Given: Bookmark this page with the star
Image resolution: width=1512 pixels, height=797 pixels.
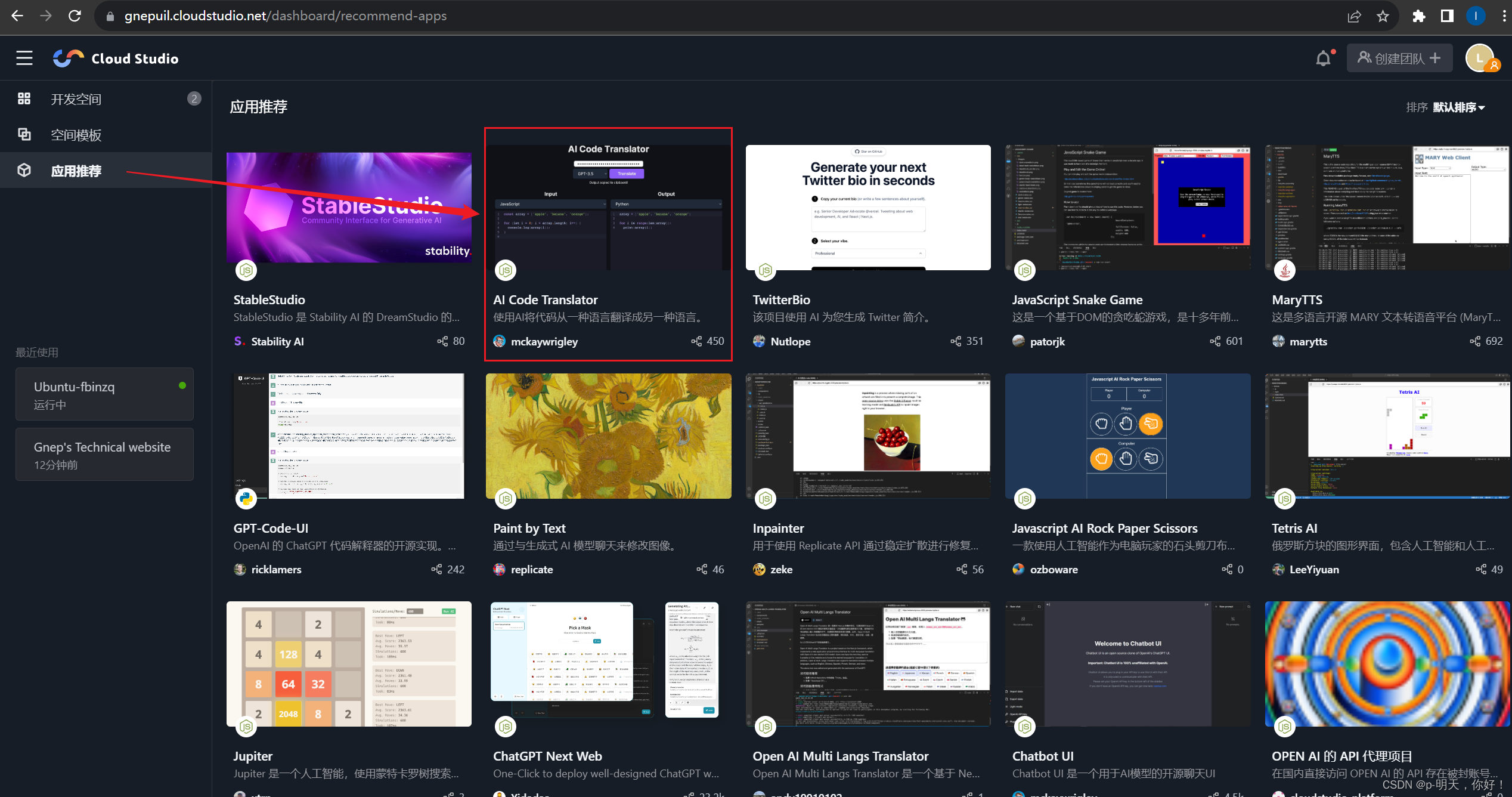Looking at the screenshot, I should coord(1383,16).
